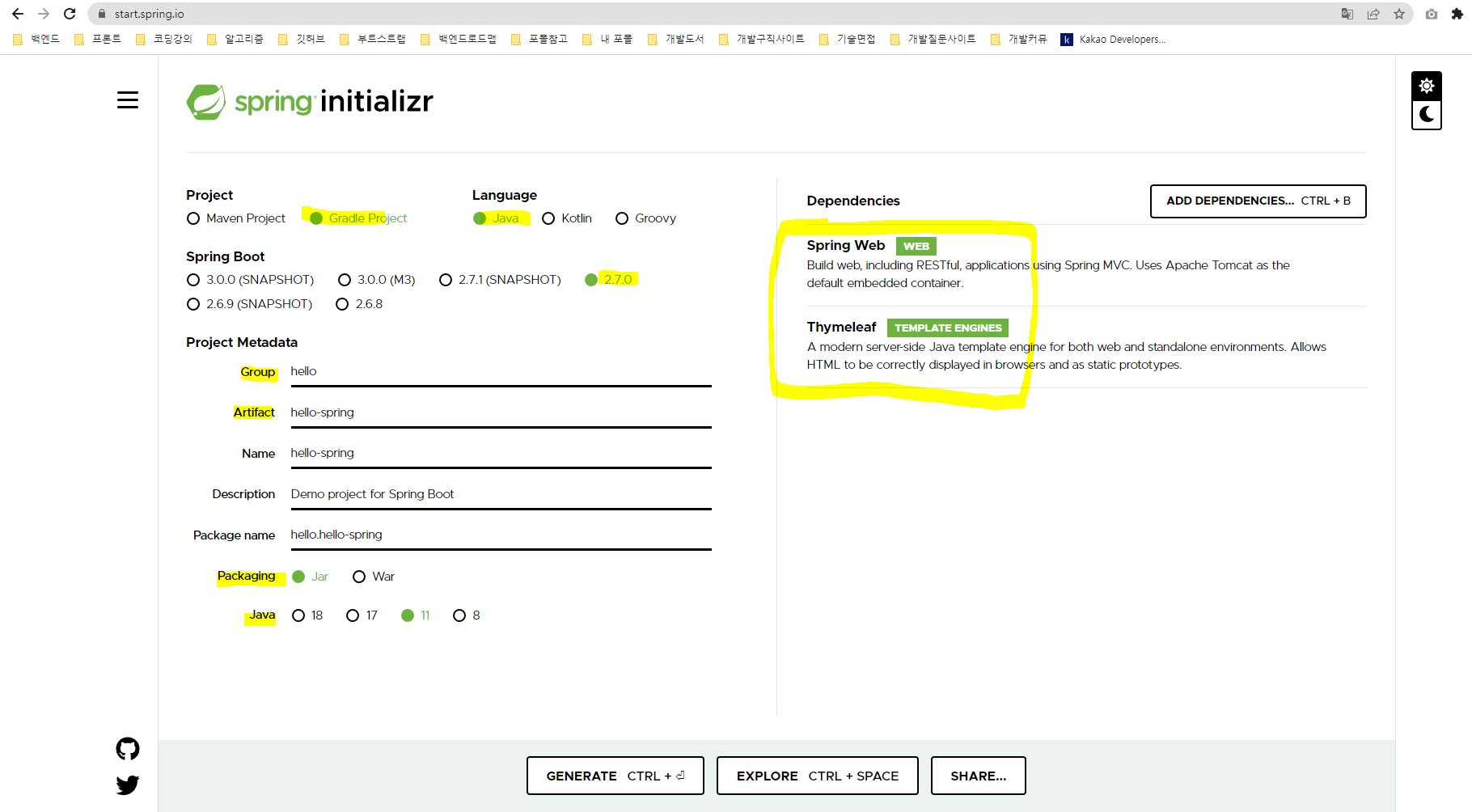1472x812 pixels.
Task: Select Java version 11
Action: point(416,615)
